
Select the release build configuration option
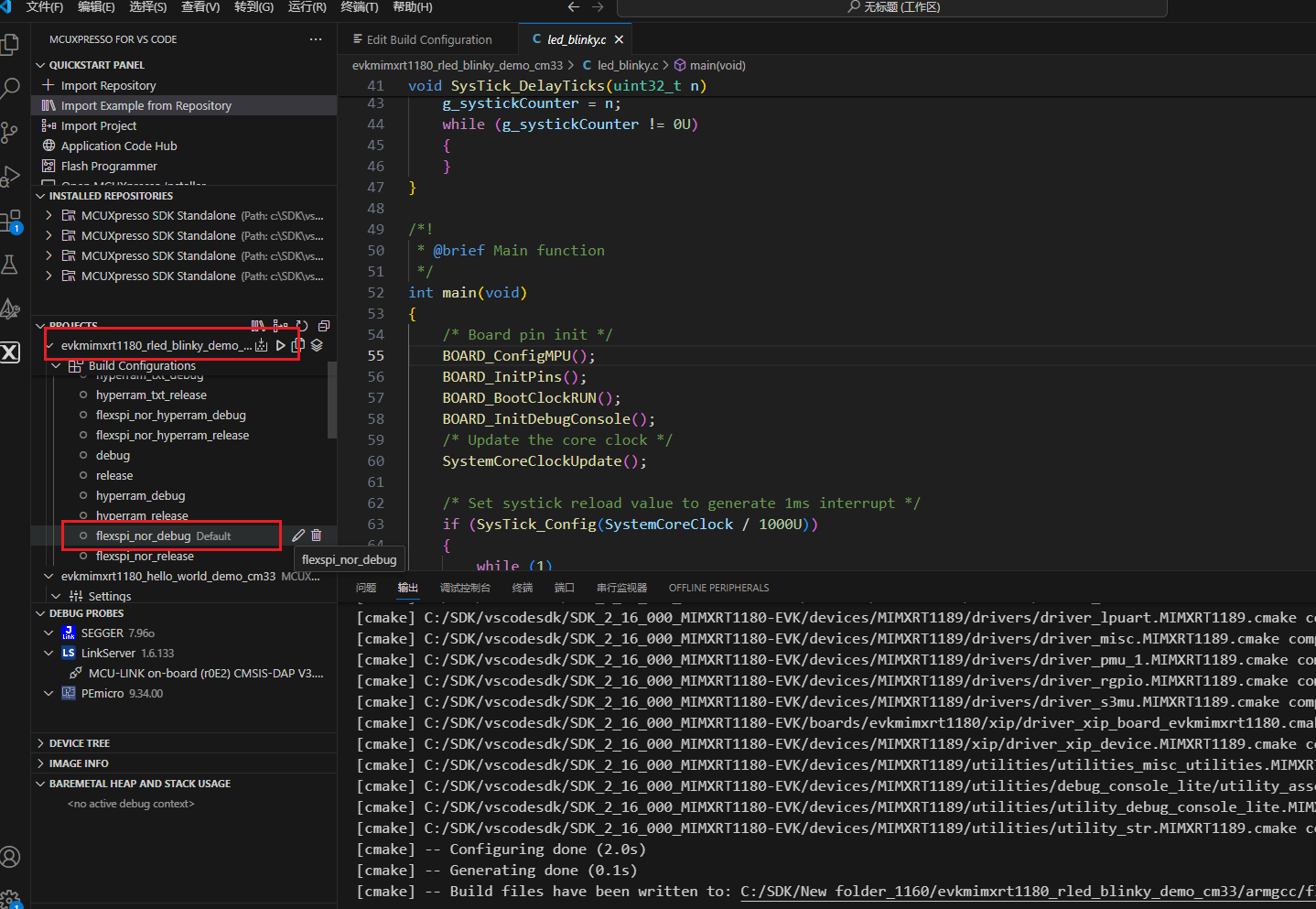(x=114, y=475)
